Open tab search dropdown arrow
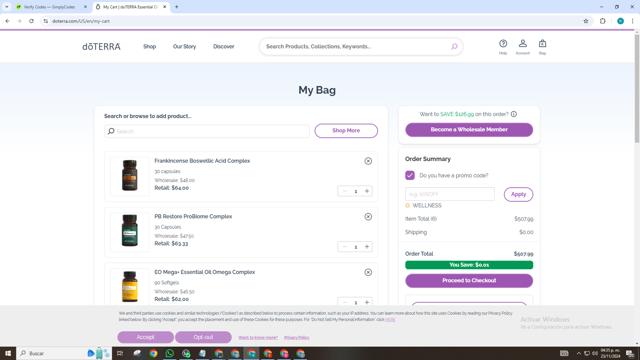This screenshot has height=360, width=640. click(x=7, y=7)
